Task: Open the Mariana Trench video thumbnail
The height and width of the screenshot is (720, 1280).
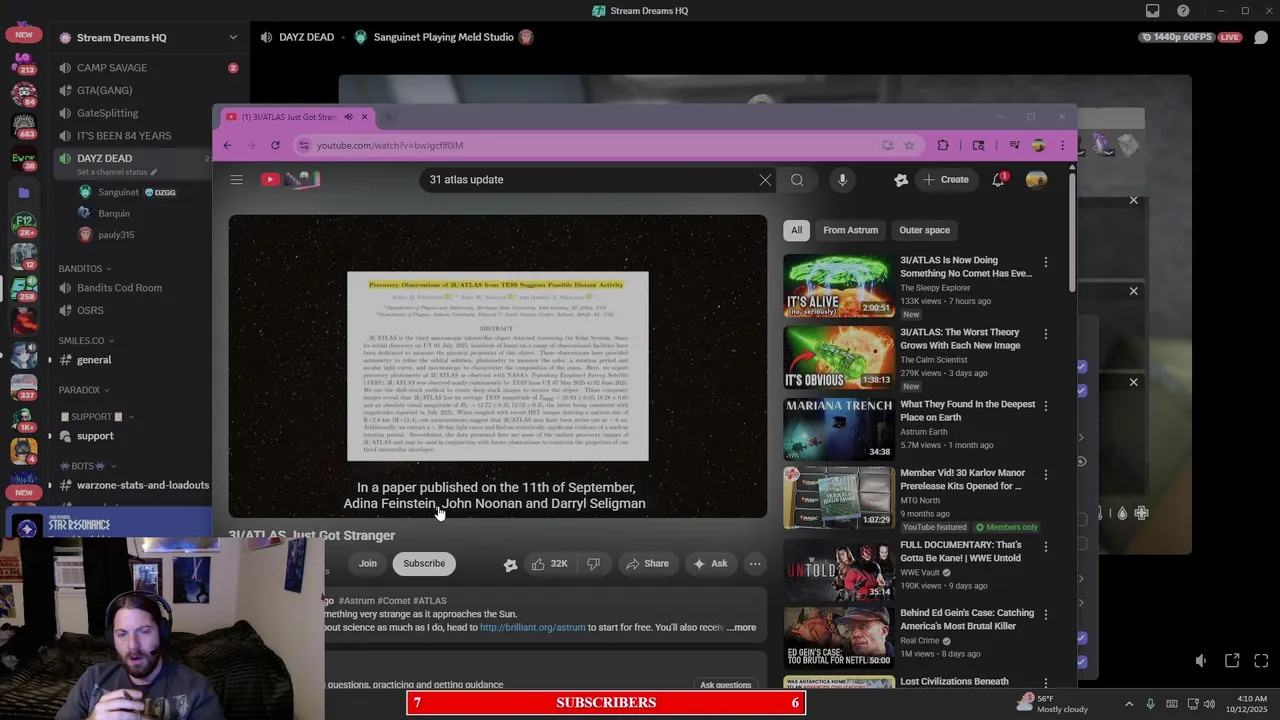Action: click(x=838, y=429)
